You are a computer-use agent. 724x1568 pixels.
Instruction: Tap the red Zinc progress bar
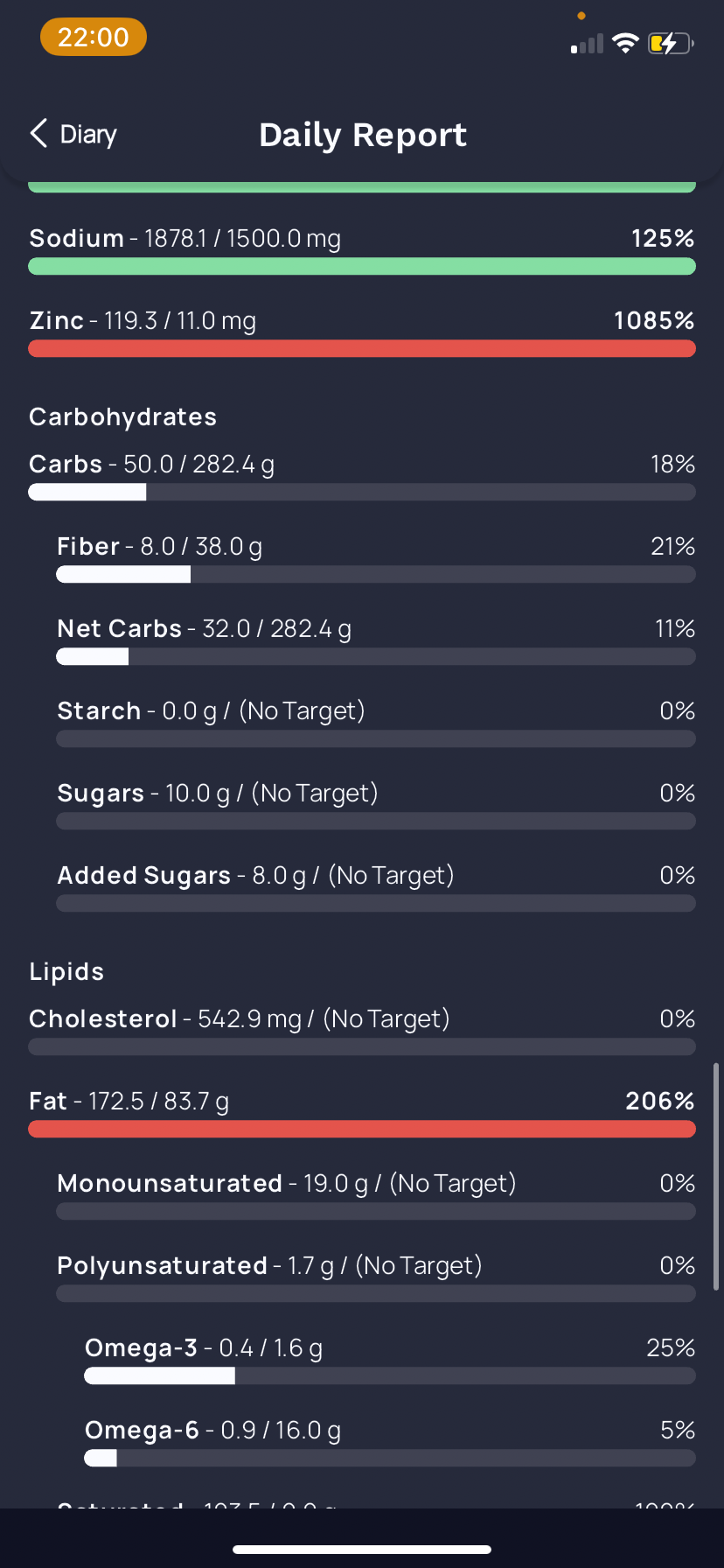tap(362, 348)
